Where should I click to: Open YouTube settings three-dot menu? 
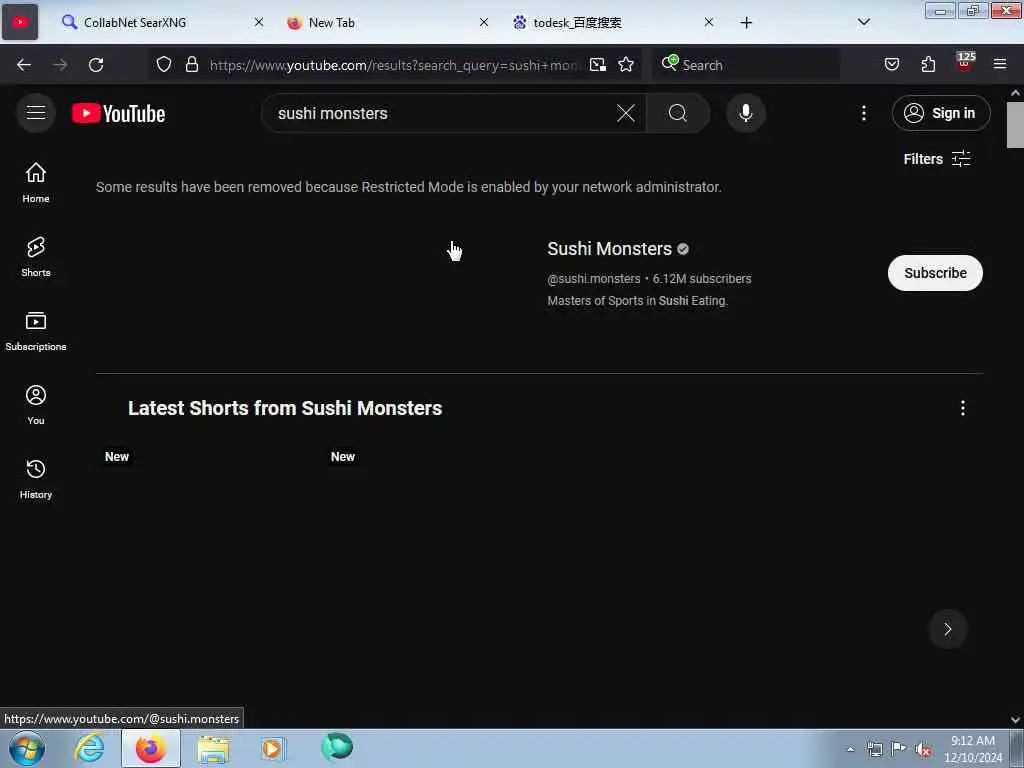point(864,113)
